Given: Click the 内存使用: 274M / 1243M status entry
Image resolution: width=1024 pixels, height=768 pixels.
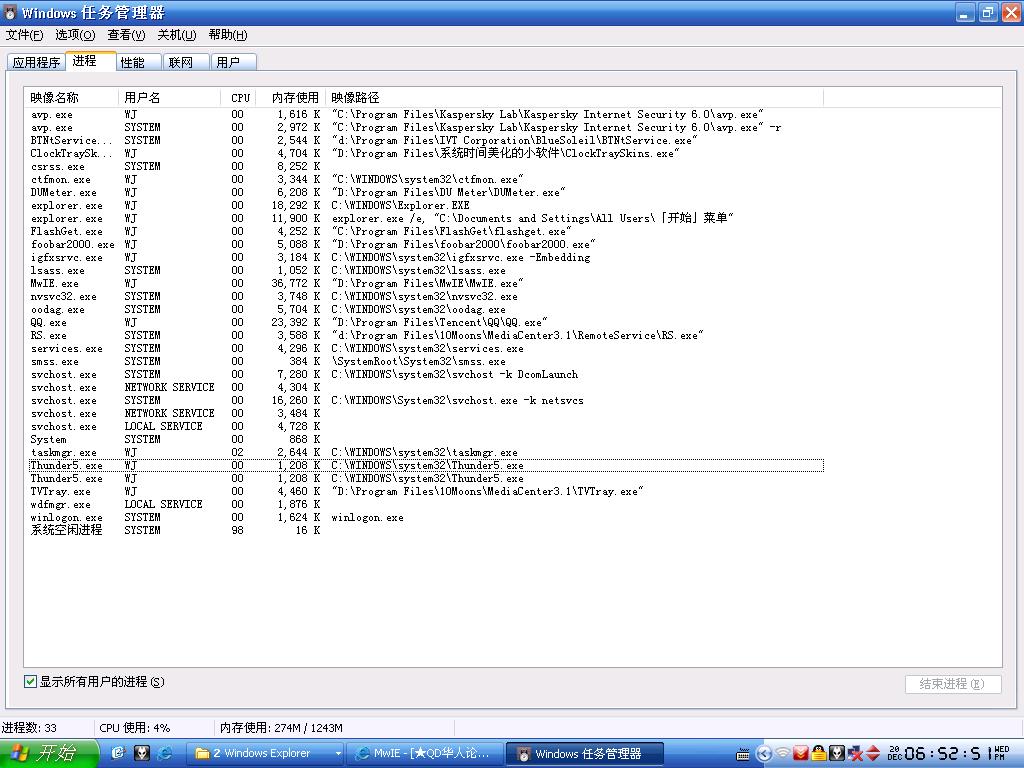Looking at the screenshot, I should click(x=281, y=728).
